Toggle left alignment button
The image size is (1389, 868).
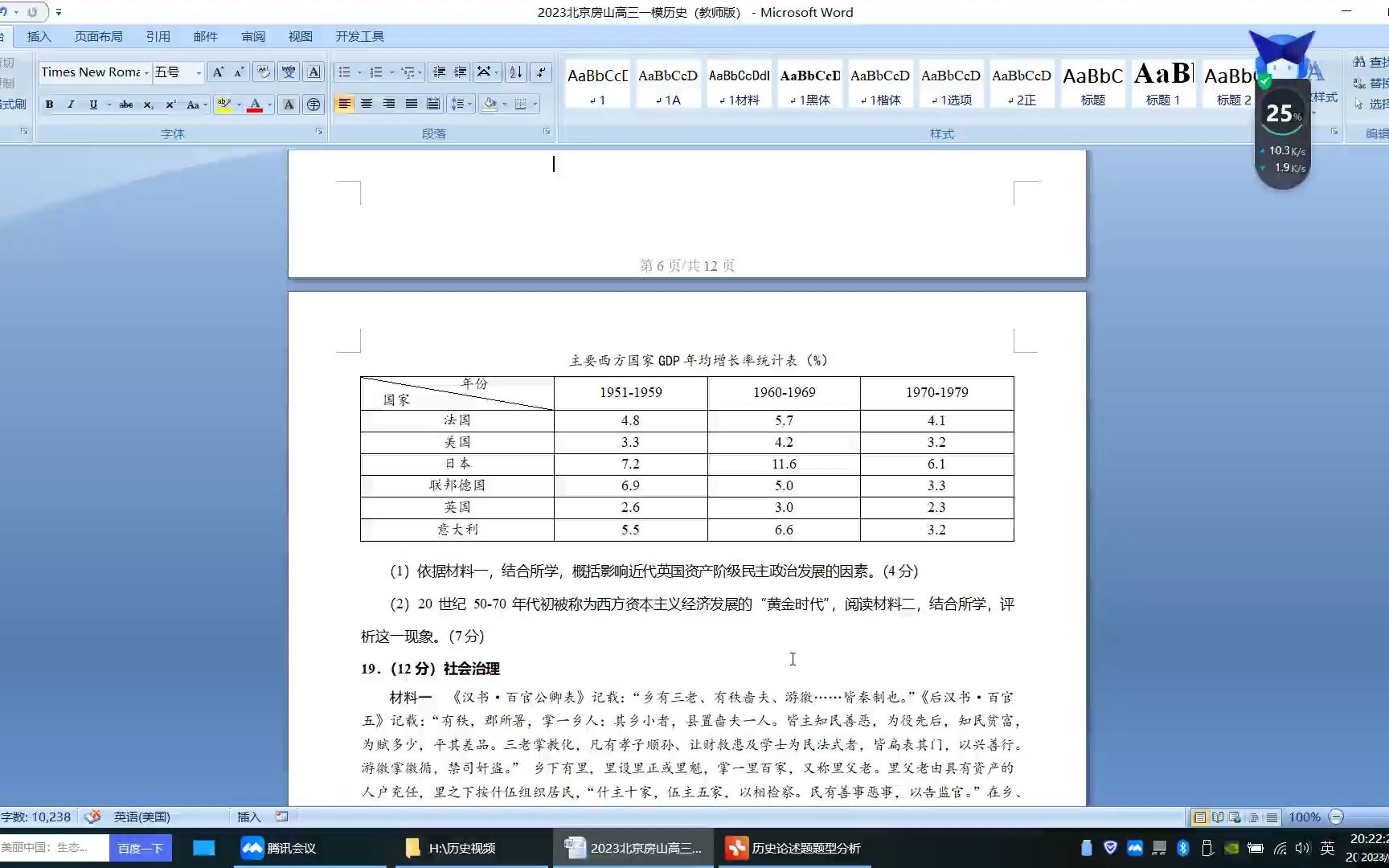[344, 104]
